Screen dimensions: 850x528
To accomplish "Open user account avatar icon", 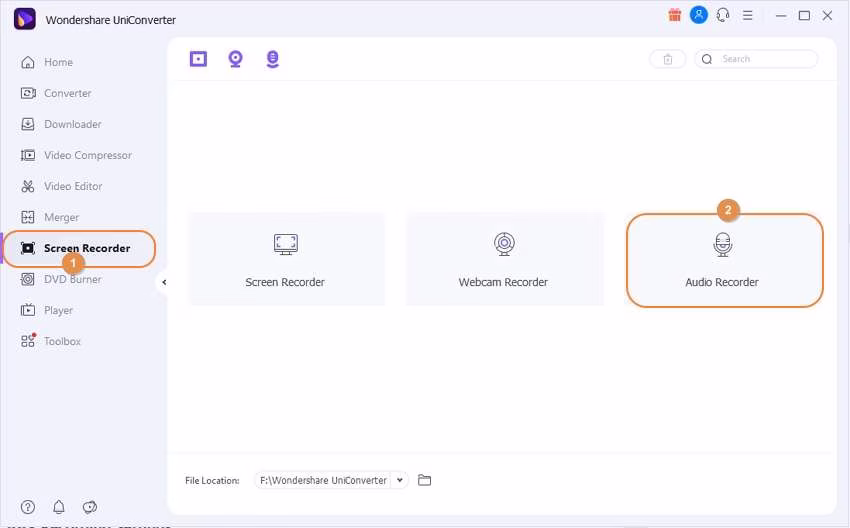I will 698,15.
